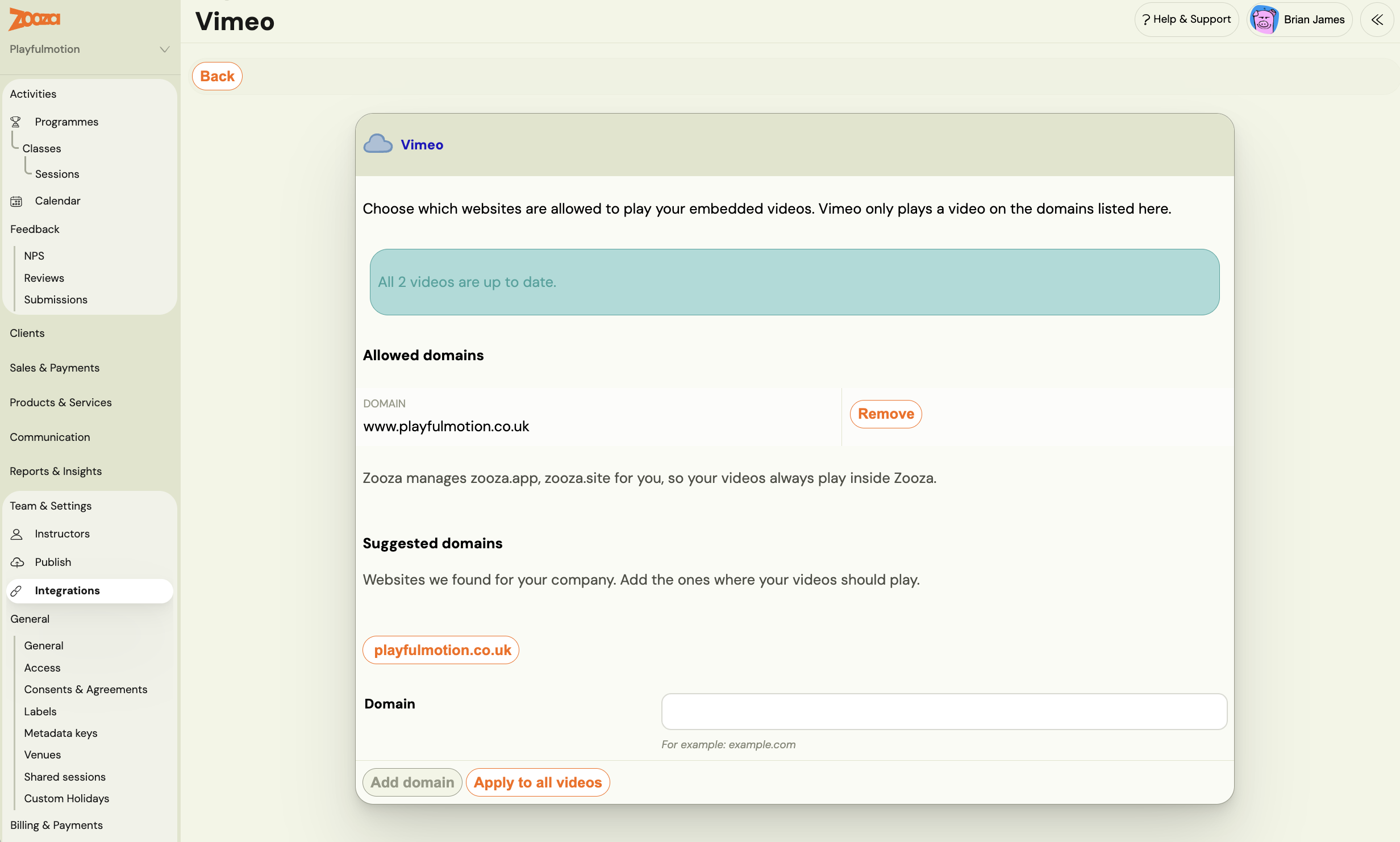The height and width of the screenshot is (842, 1400).
Task: Open Venues settings
Action: click(43, 755)
